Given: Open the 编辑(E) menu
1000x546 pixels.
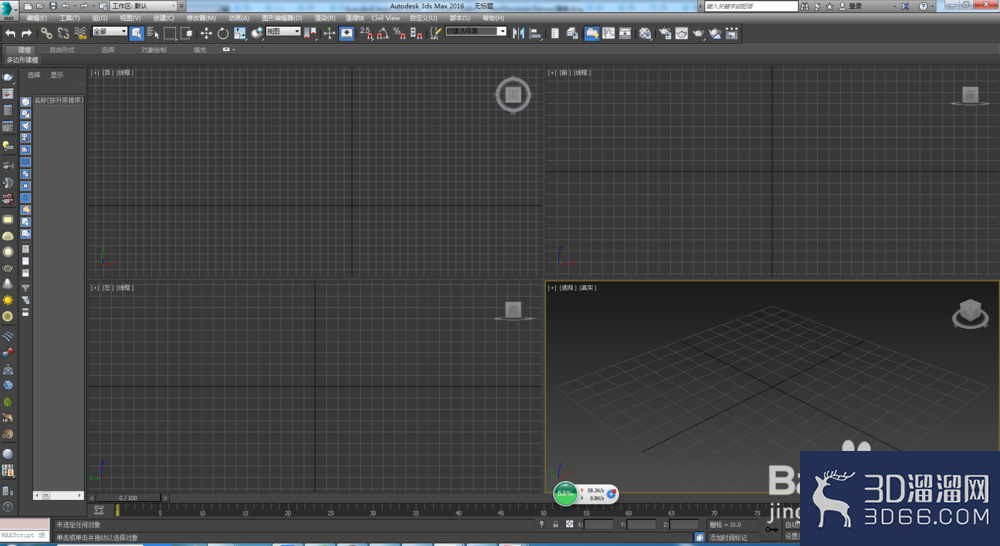Looking at the screenshot, I should [x=36, y=18].
